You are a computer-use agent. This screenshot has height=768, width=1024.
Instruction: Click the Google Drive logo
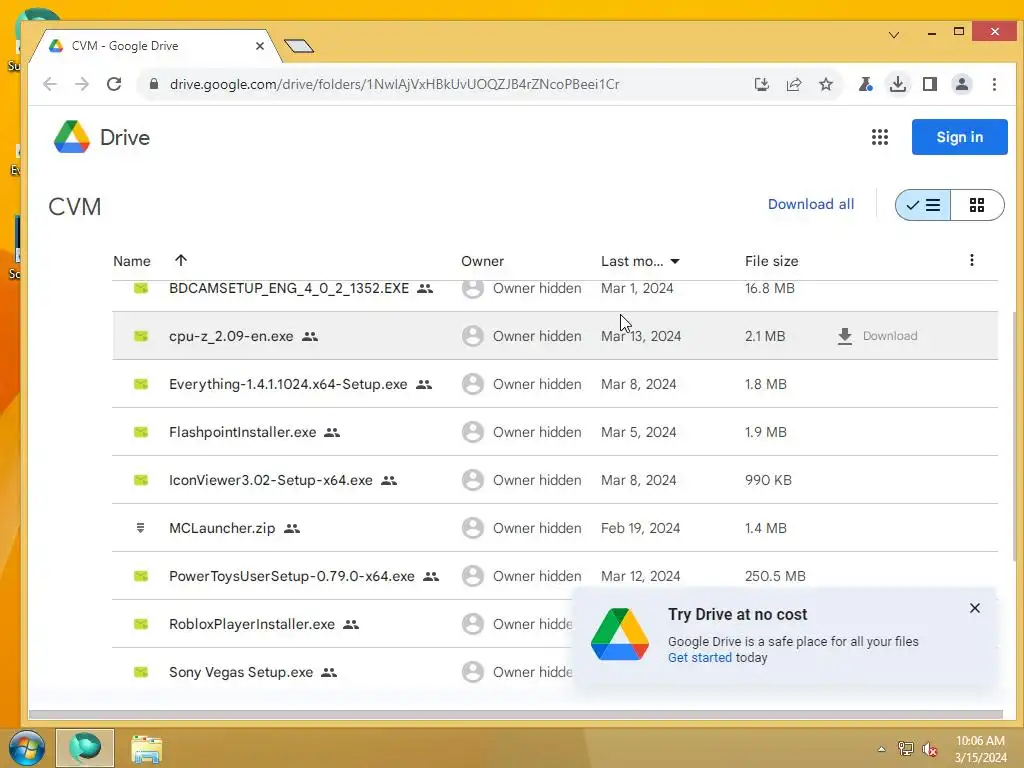tap(102, 137)
